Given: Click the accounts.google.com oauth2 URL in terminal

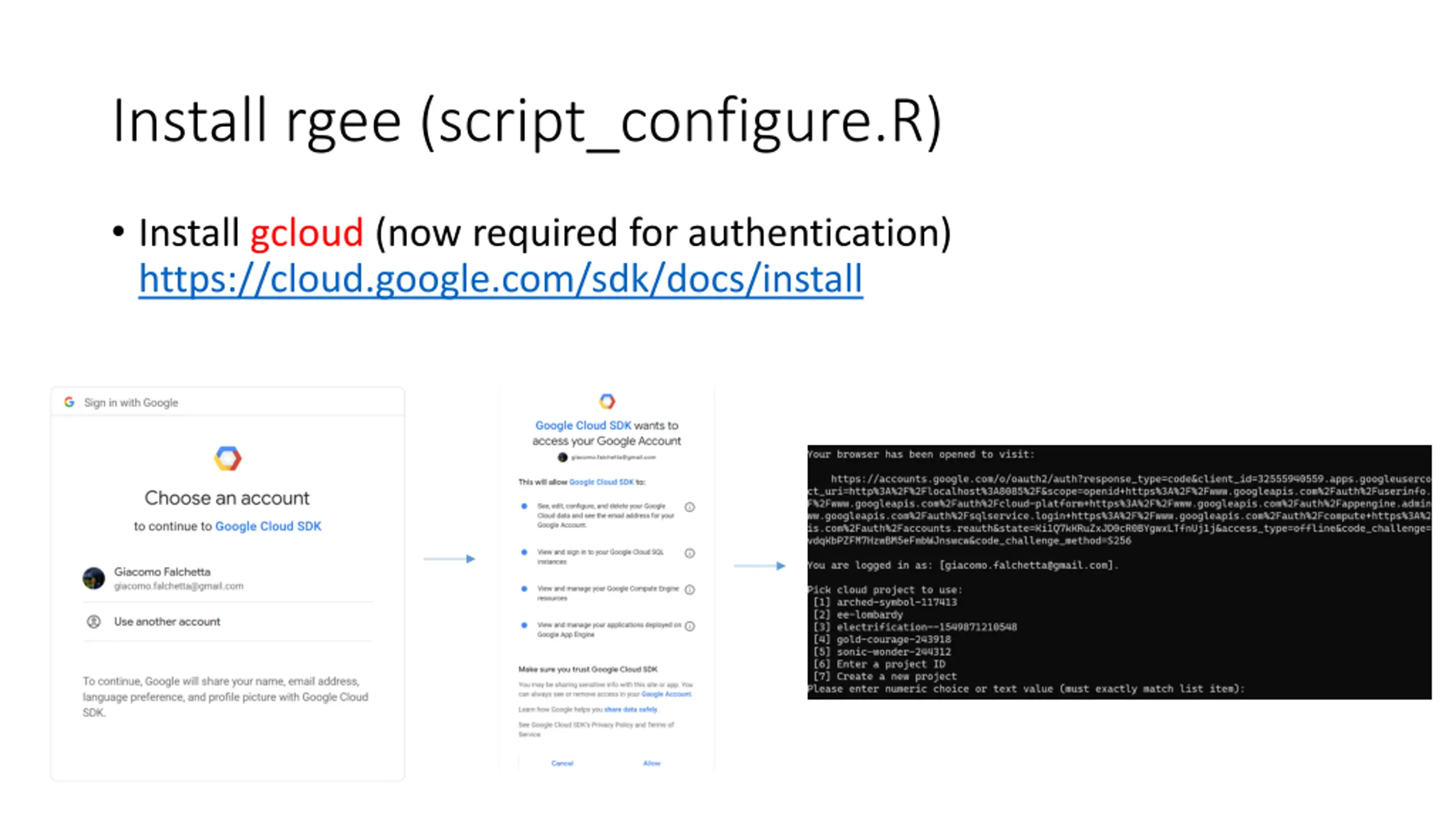Looking at the screenshot, I should coord(1119,510).
